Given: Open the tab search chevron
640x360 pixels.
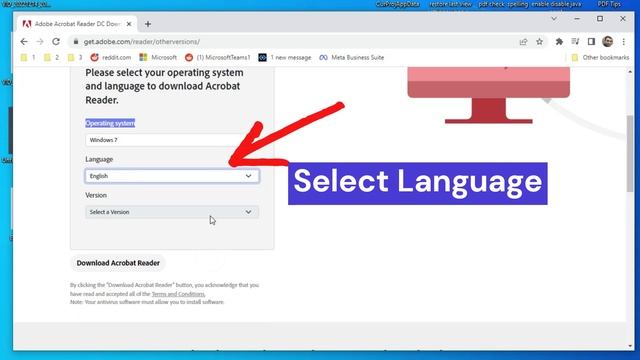Looking at the screenshot, I should 554,19.
